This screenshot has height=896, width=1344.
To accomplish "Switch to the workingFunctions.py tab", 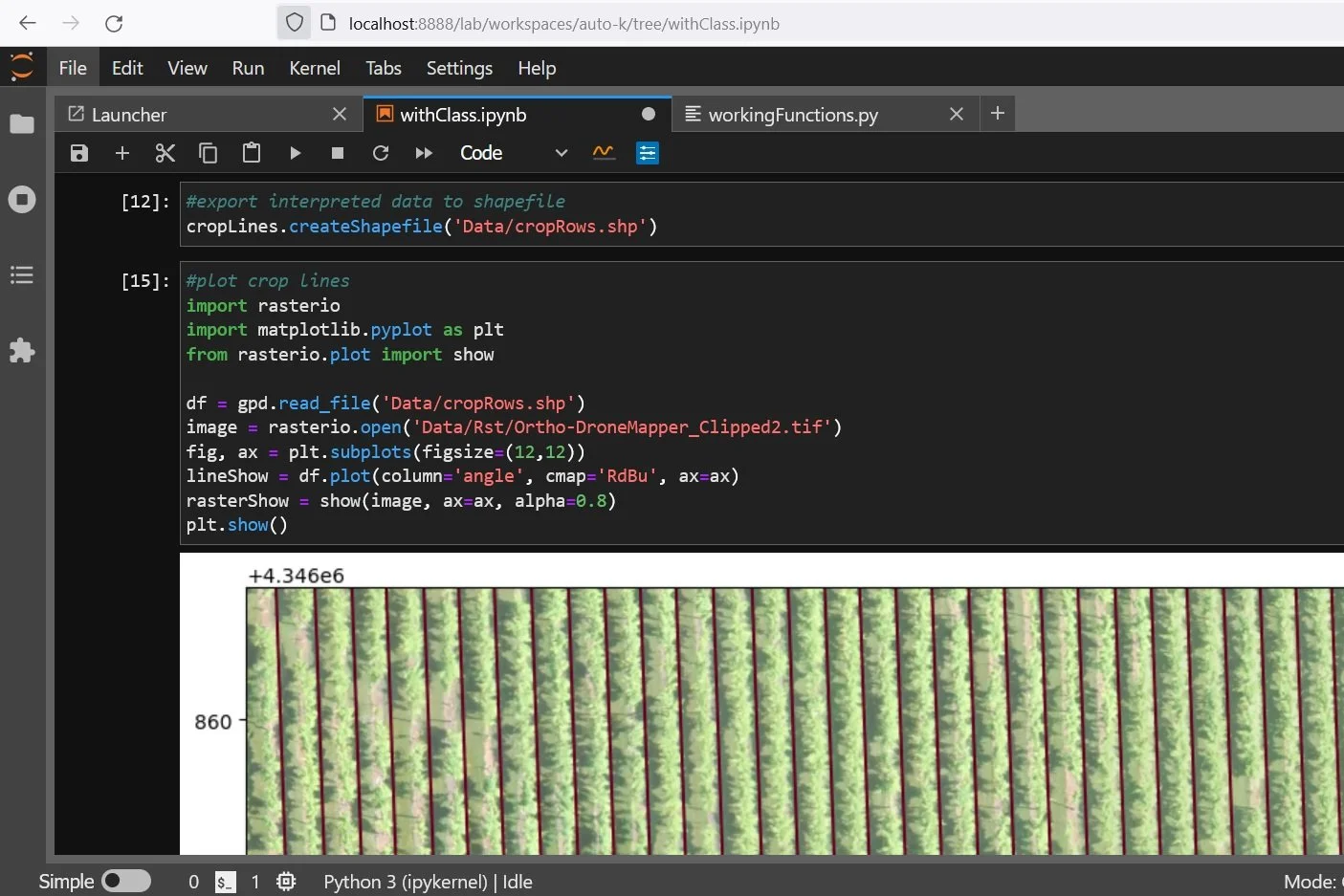I will [793, 115].
